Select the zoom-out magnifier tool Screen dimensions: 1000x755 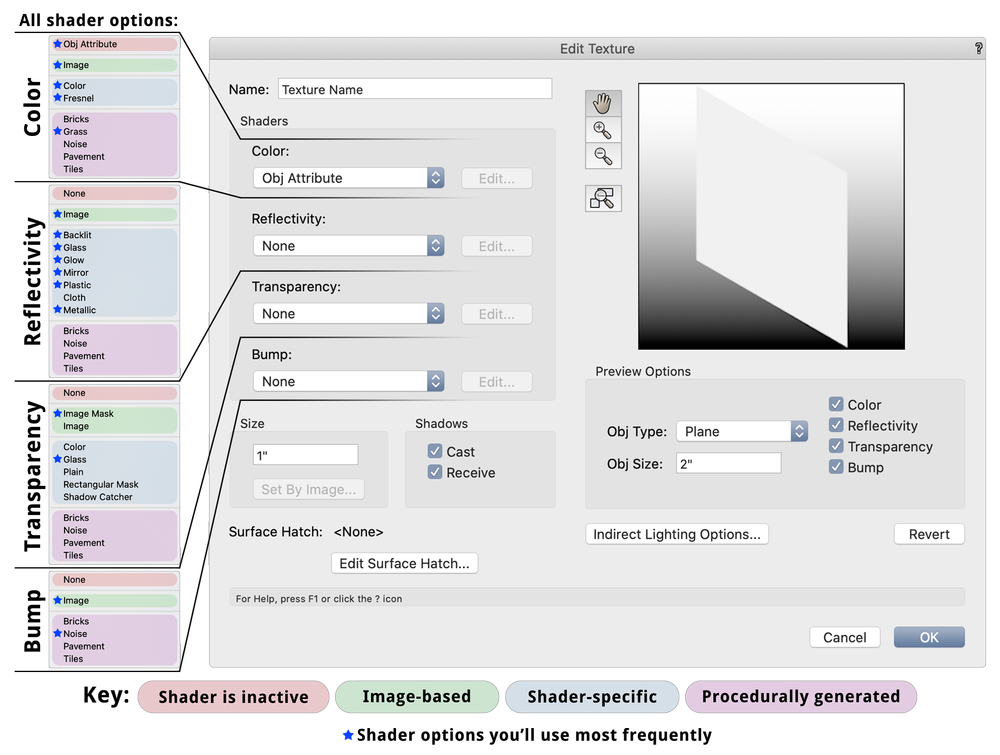click(x=604, y=155)
